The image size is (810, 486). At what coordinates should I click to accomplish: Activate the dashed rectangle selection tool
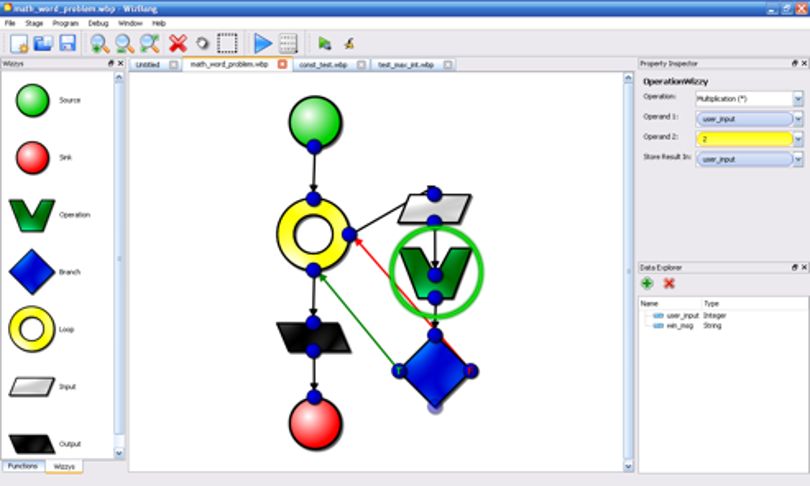(x=227, y=43)
